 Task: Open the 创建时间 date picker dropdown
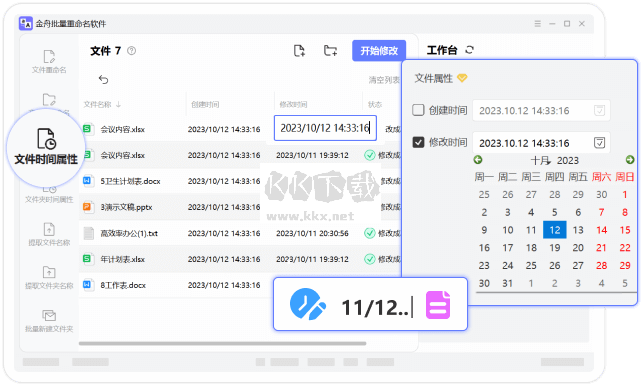click(x=599, y=111)
